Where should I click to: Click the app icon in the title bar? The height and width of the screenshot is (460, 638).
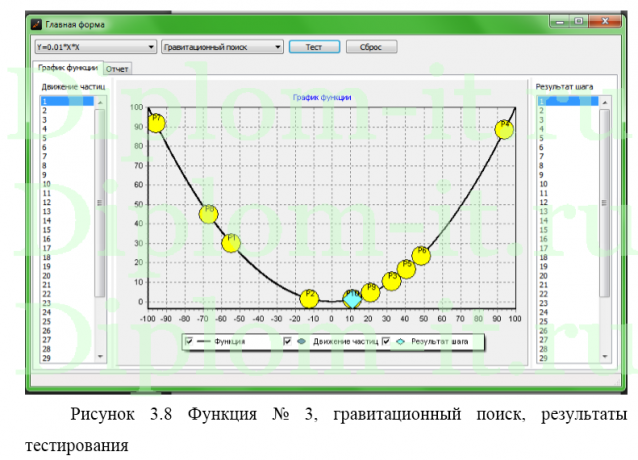(35, 22)
